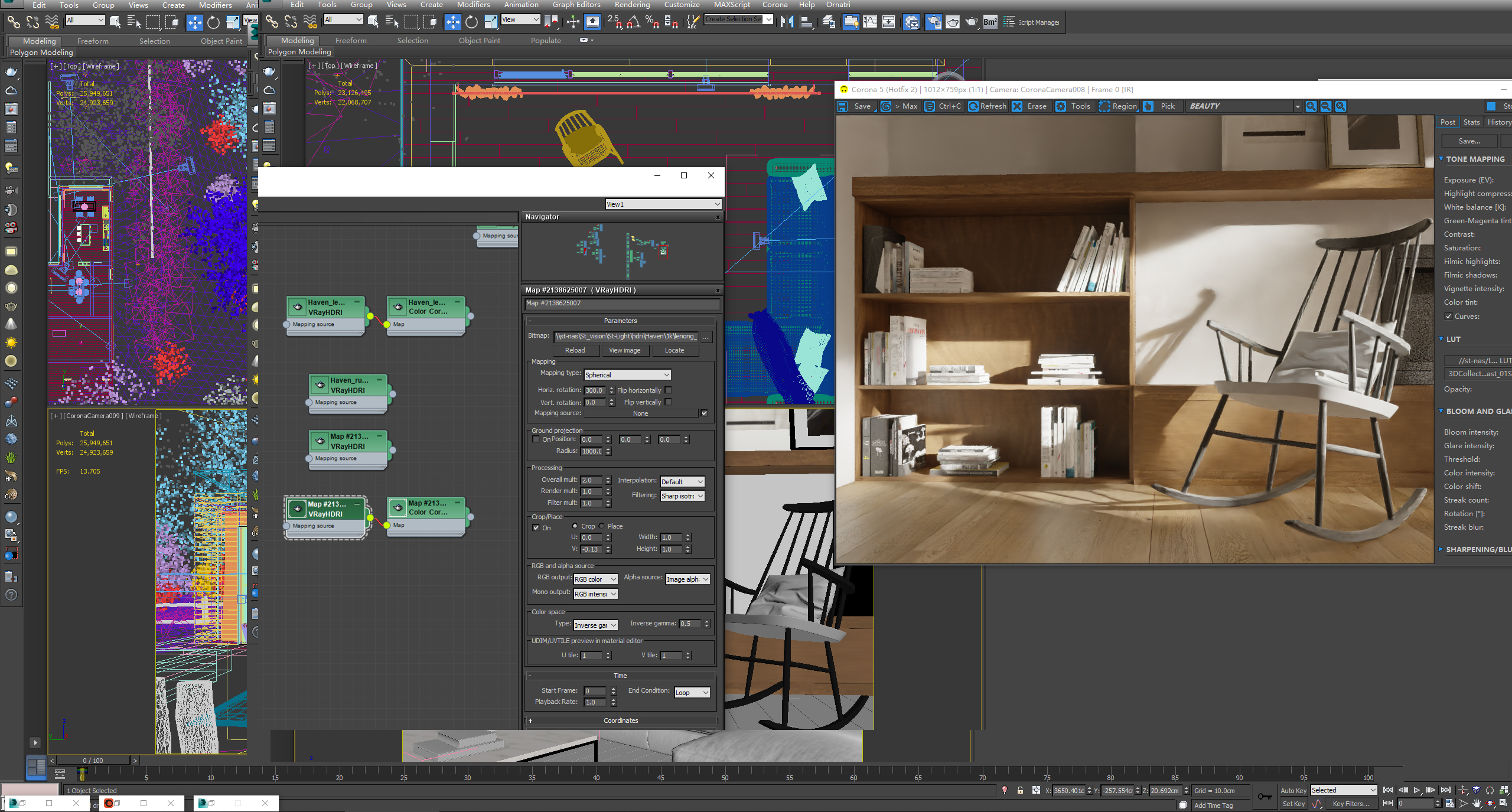Image resolution: width=1512 pixels, height=812 pixels.
Task: Switch to the Stats tab
Action: click(x=1471, y=122)
